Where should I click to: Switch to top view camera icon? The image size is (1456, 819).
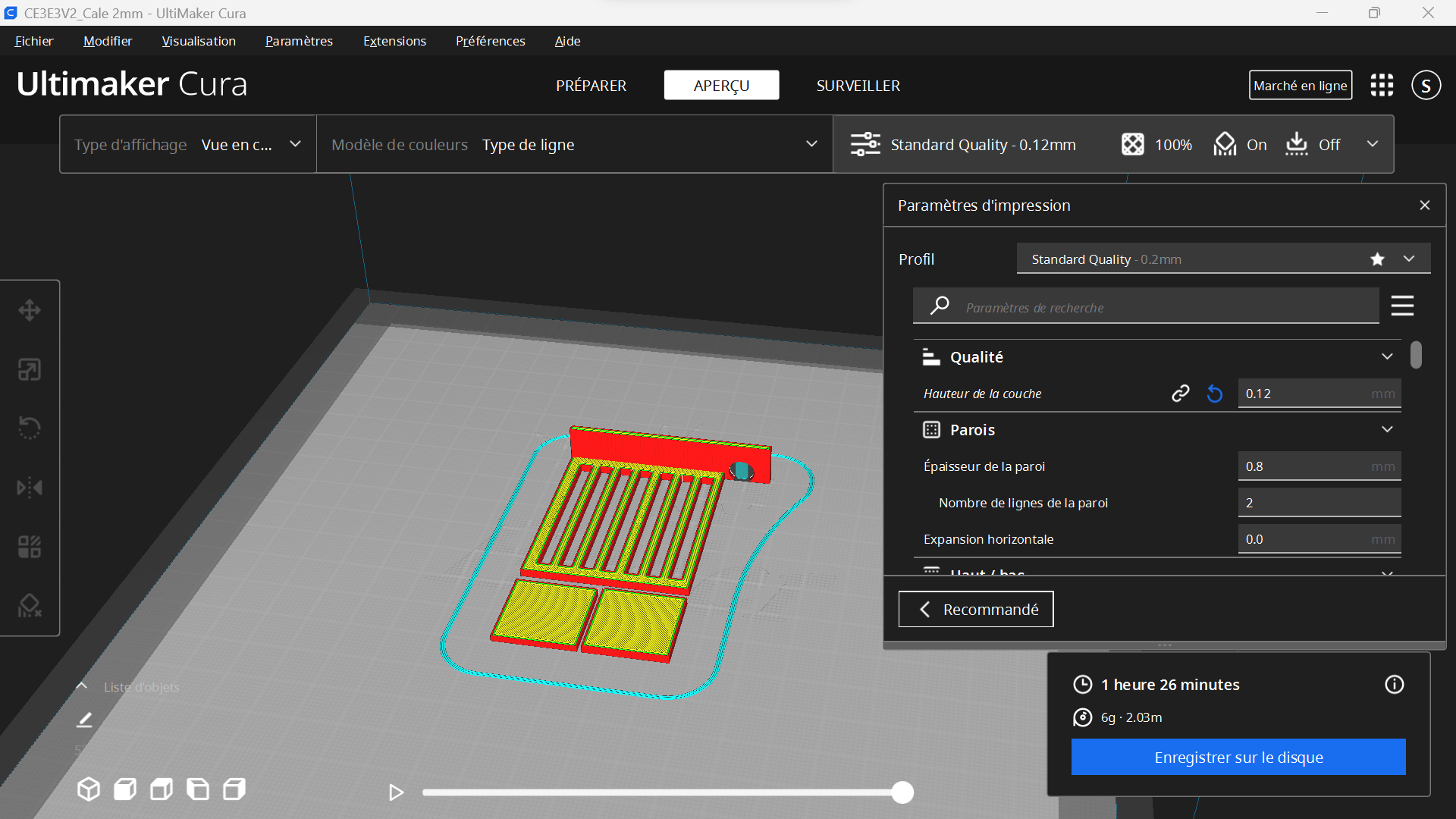click(x=162, y=789)
